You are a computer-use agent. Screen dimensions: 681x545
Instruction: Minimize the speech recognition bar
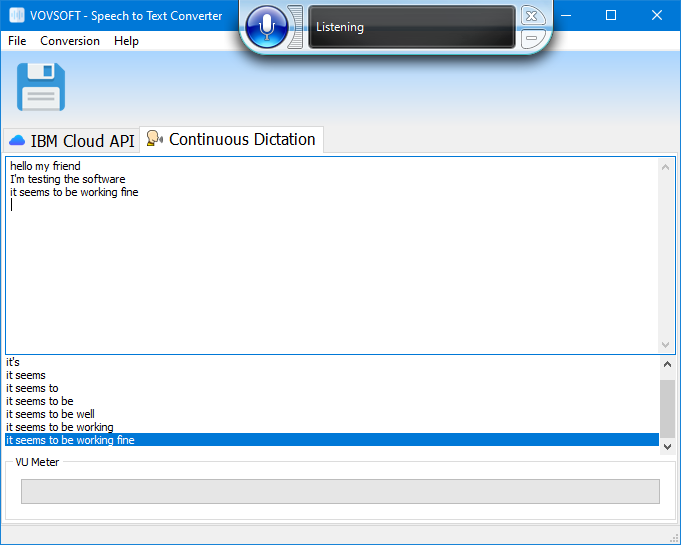[532, 38]
